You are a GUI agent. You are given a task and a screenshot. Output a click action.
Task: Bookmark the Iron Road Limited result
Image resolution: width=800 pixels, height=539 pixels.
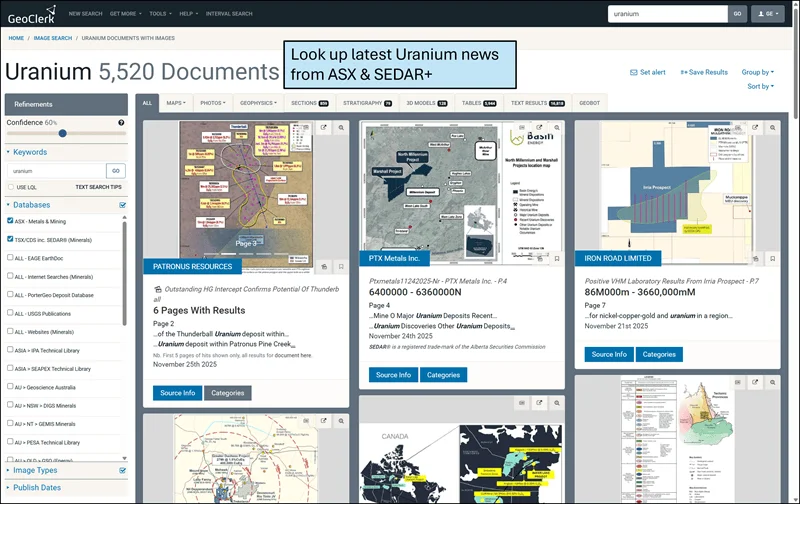773,258
